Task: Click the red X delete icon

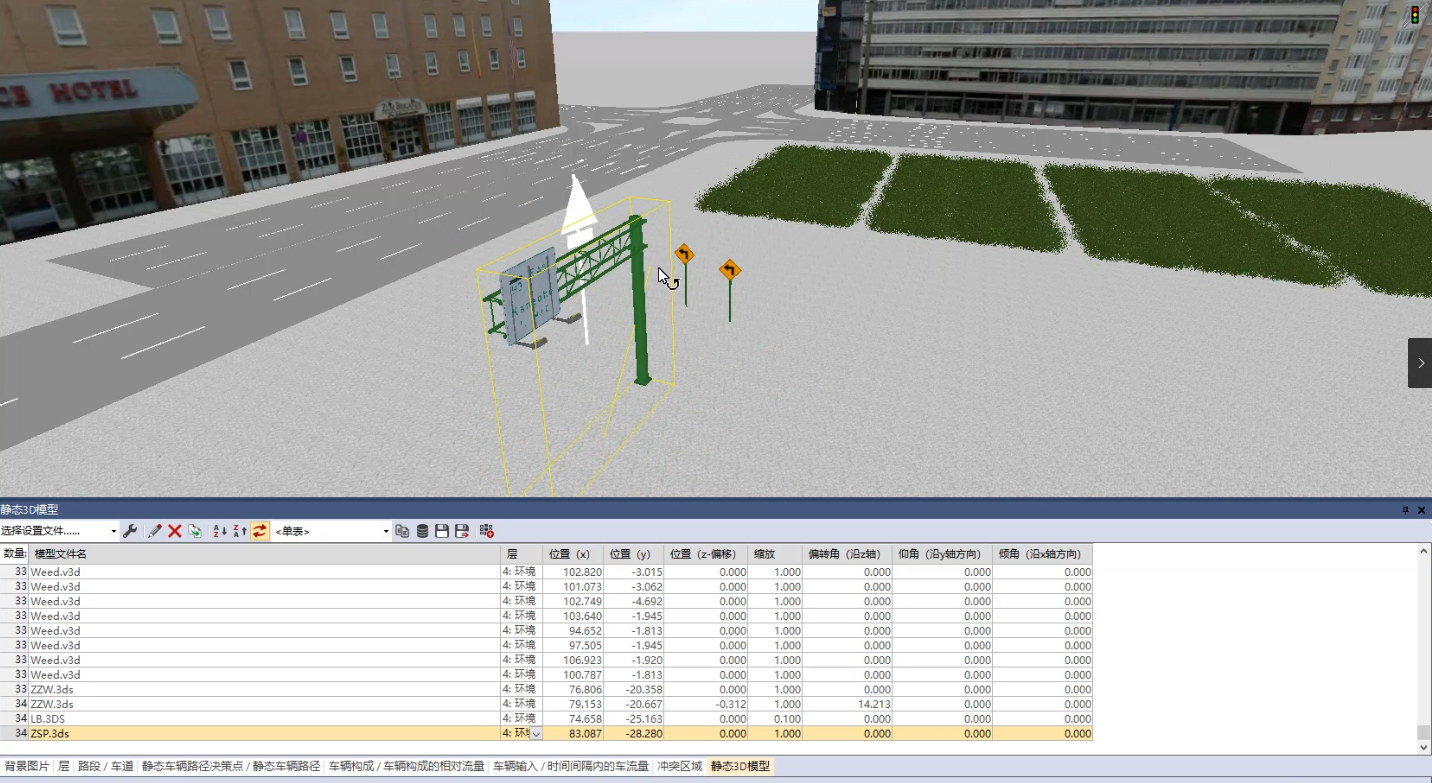Action: (x=174, y=531)
